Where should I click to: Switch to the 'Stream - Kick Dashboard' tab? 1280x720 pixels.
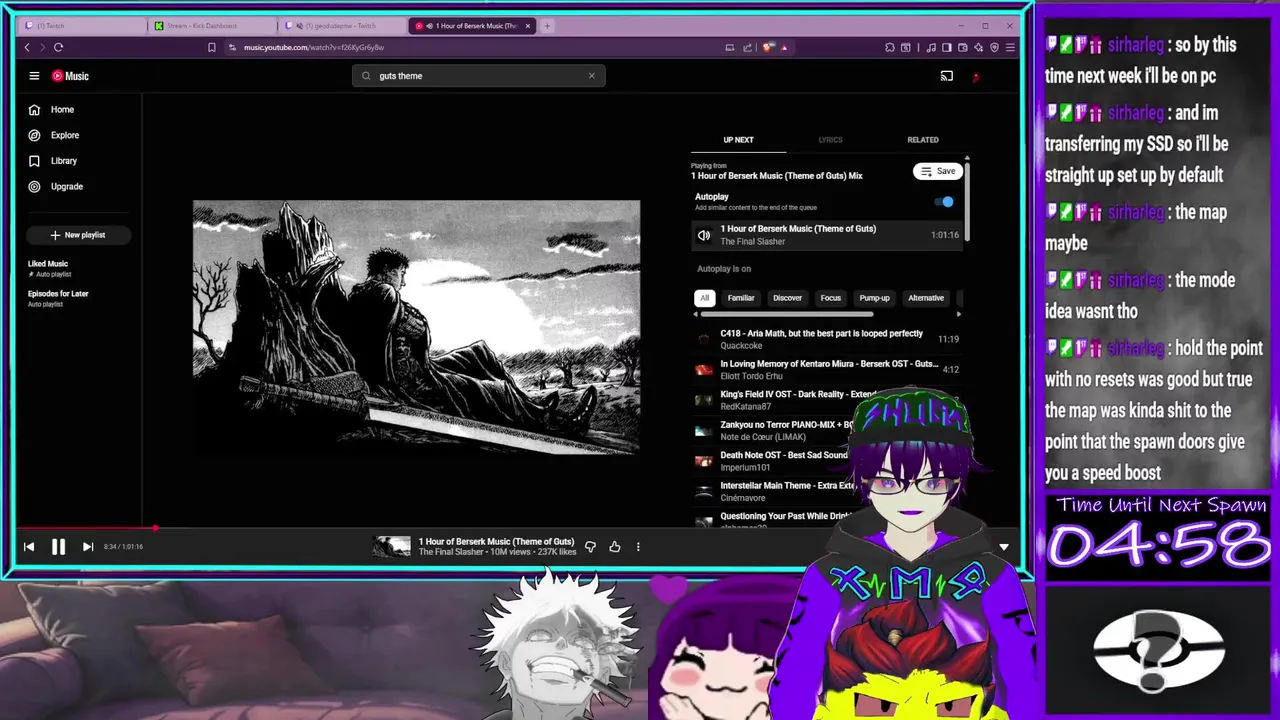(212, 26)
